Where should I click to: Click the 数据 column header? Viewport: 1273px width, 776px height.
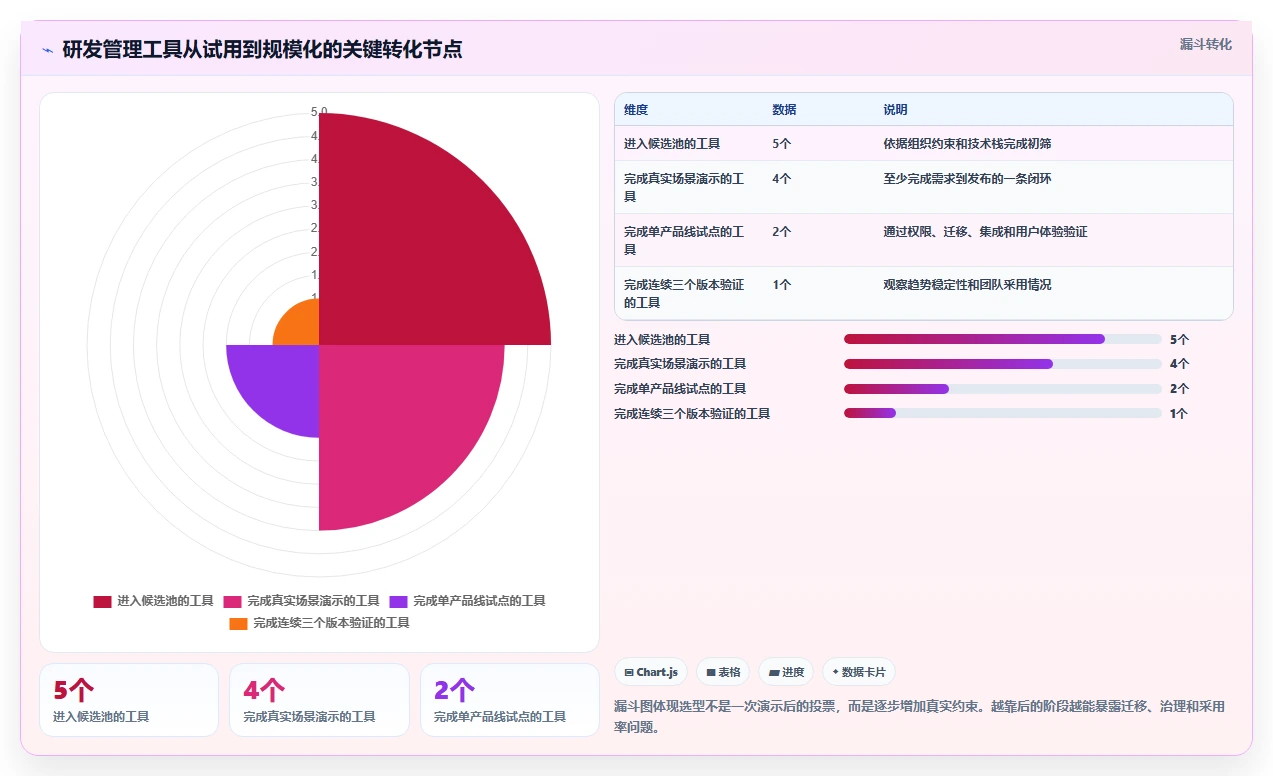click(784, 110)
